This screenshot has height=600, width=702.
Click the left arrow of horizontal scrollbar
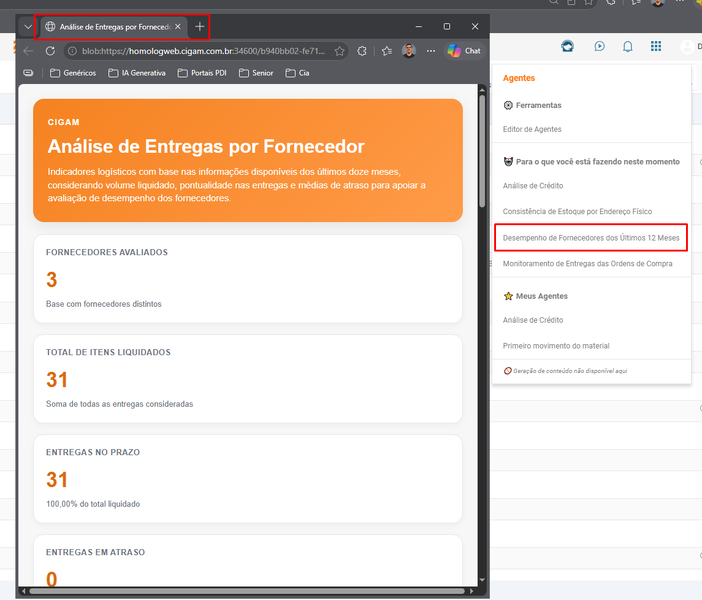23,591
